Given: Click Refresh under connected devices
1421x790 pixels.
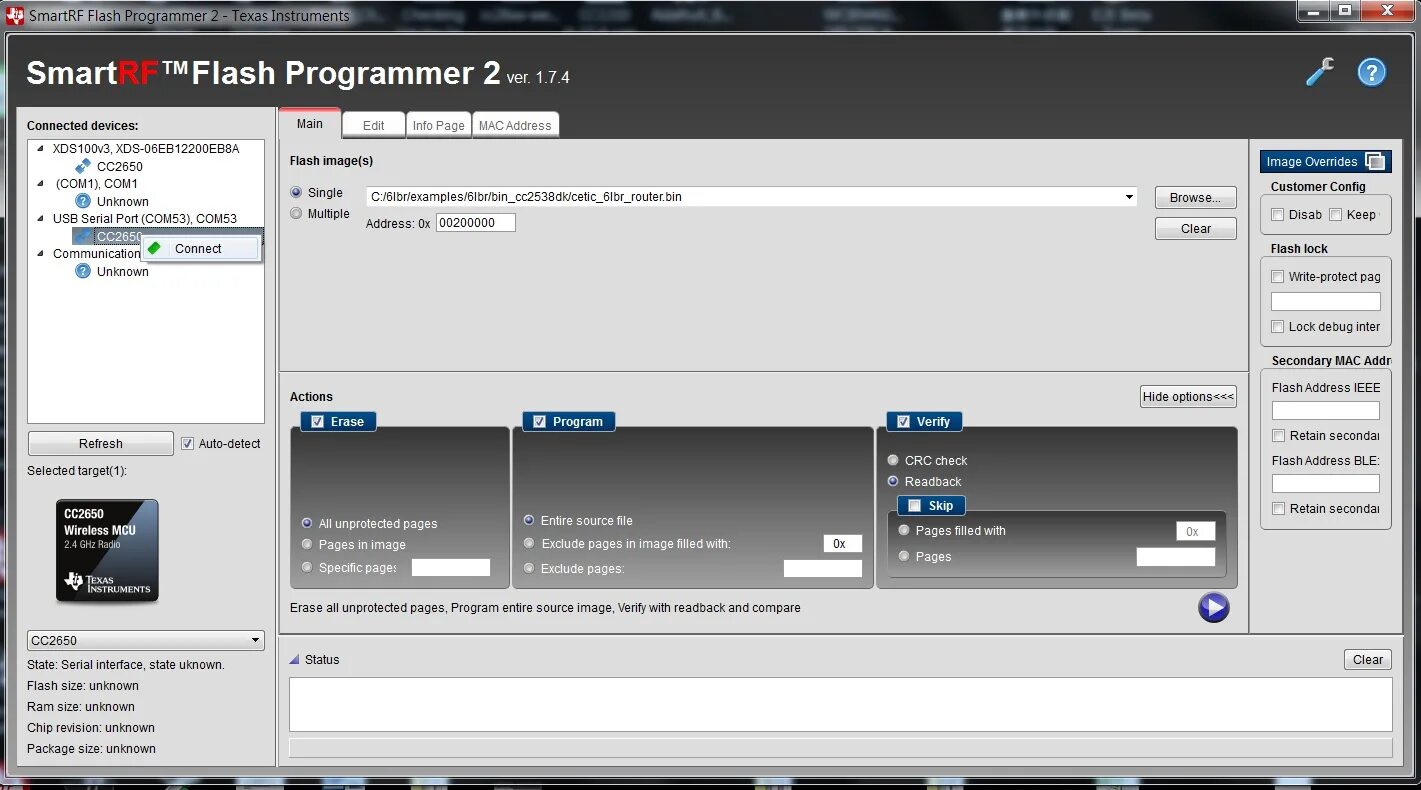Looking at the screenshot, I should click(x=101, y=443).
